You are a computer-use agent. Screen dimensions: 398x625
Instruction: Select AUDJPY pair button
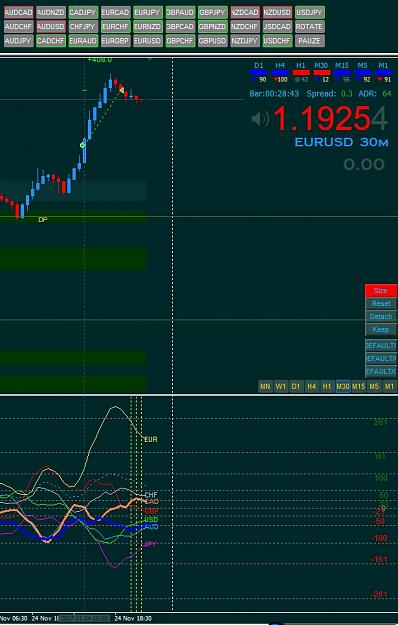(18, 41)
